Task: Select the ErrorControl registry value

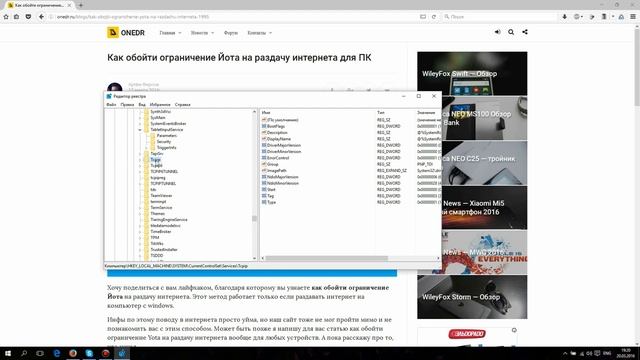Action: coord(278,158)
